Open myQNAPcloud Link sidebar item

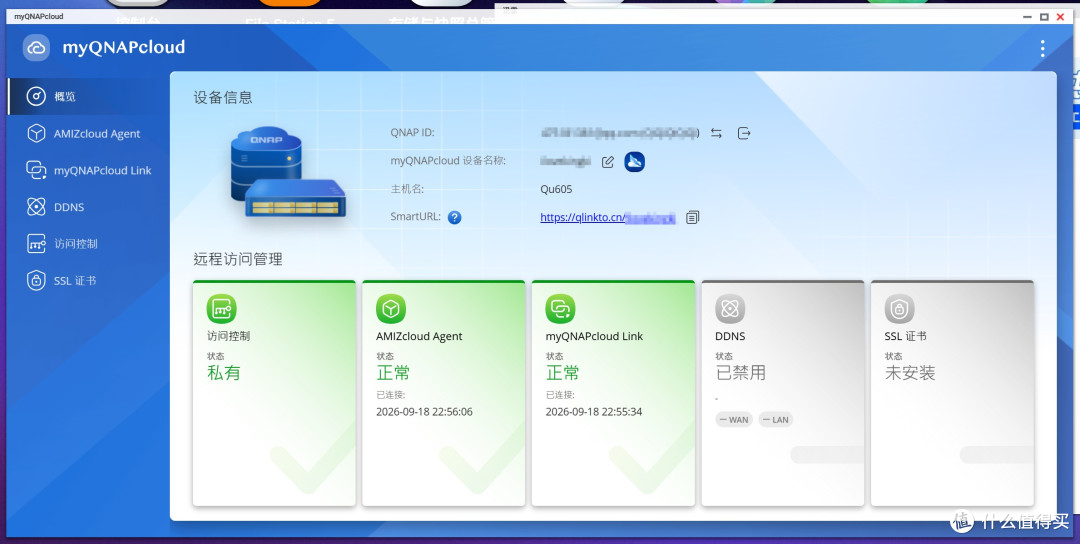click(x=89, y=170)
